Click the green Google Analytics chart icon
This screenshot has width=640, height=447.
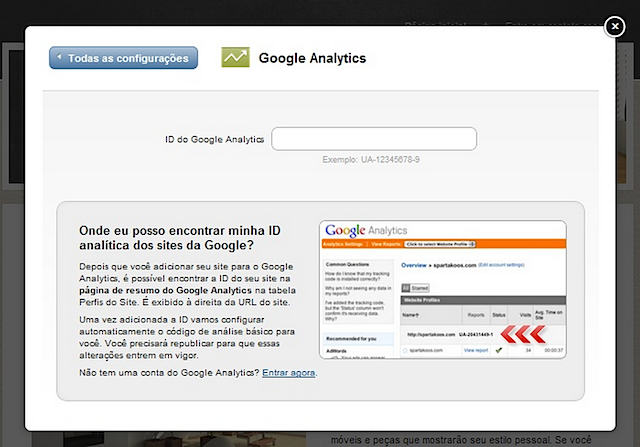[236, 58]
